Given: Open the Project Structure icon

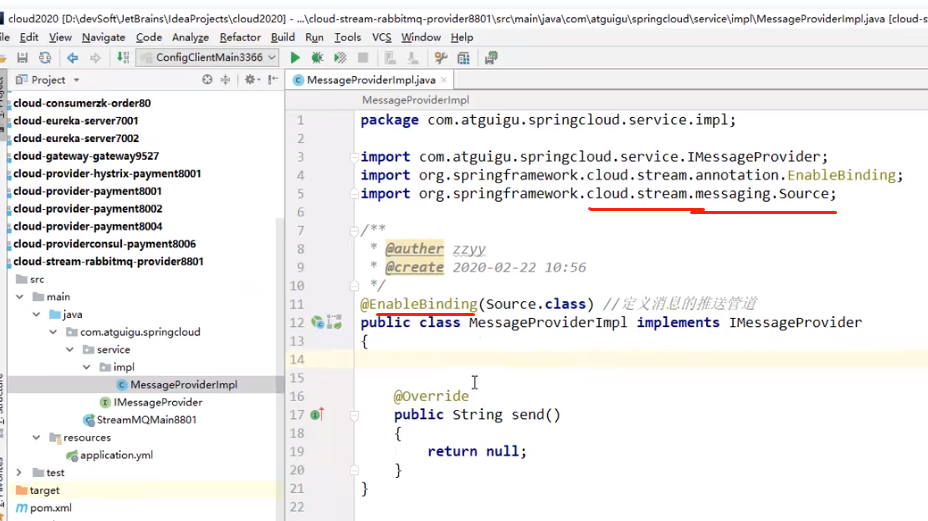Looking at the screenshot, I should coord(463,57).
